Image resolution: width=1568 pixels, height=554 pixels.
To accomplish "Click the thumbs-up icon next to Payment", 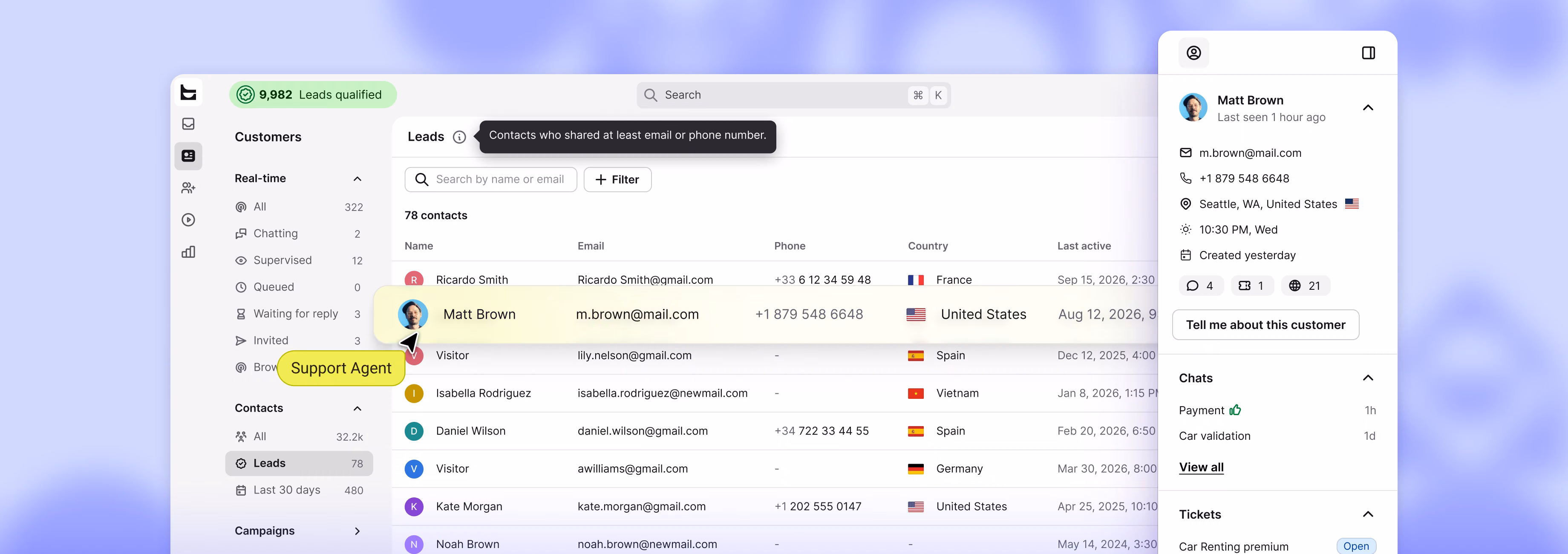I will 1235,410.
